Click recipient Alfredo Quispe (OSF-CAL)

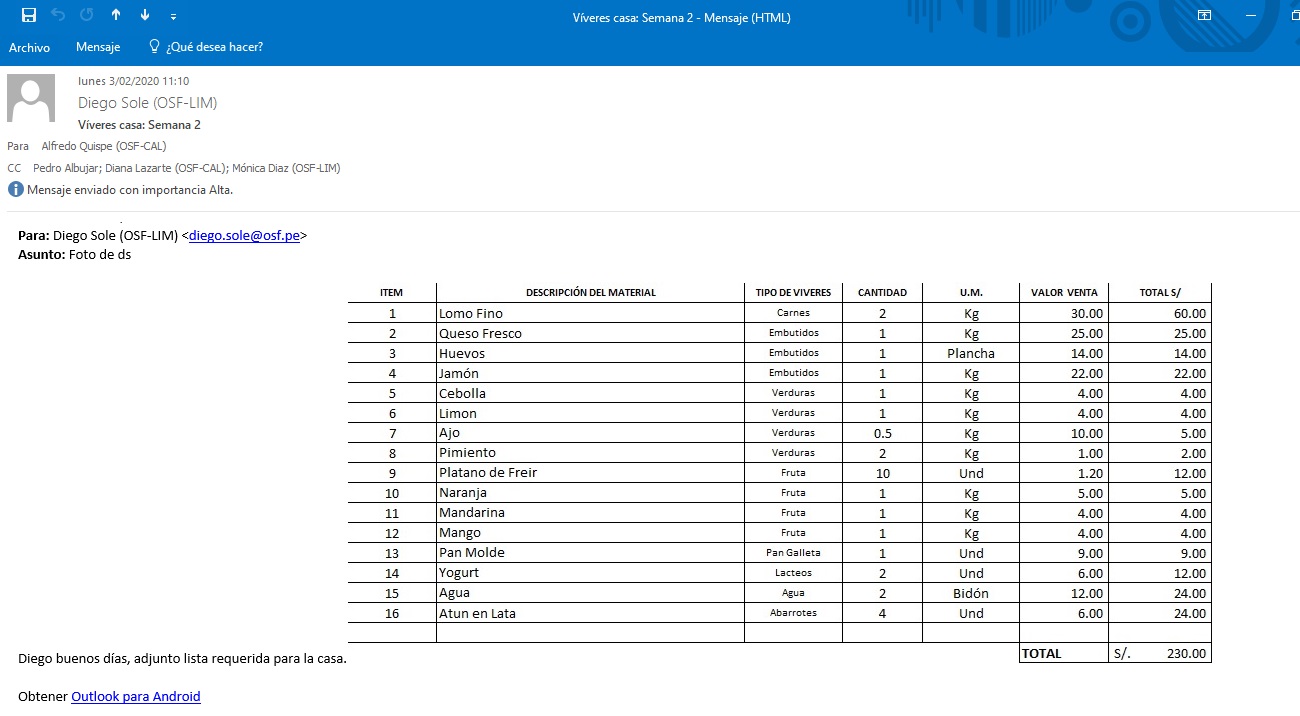click(x=103, y=146)
